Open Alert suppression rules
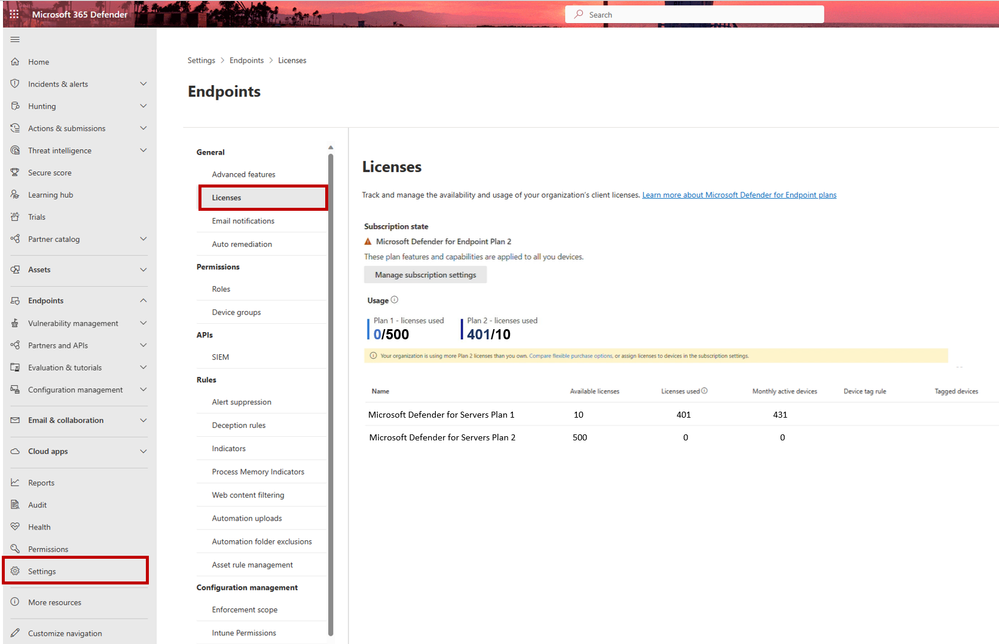The width and height of the screenshot is (999, 644). (241, 402)
